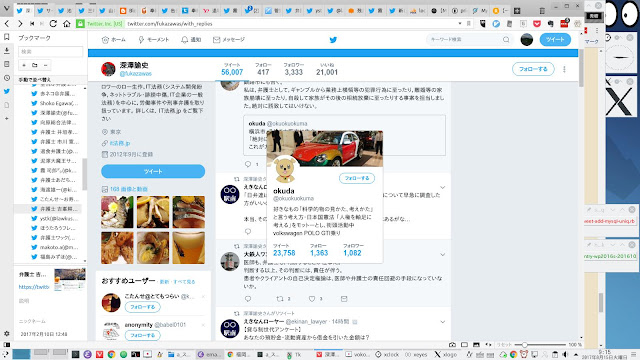
Task: Open the address bar URL dropdown arrow
Action: pos(460,24)
